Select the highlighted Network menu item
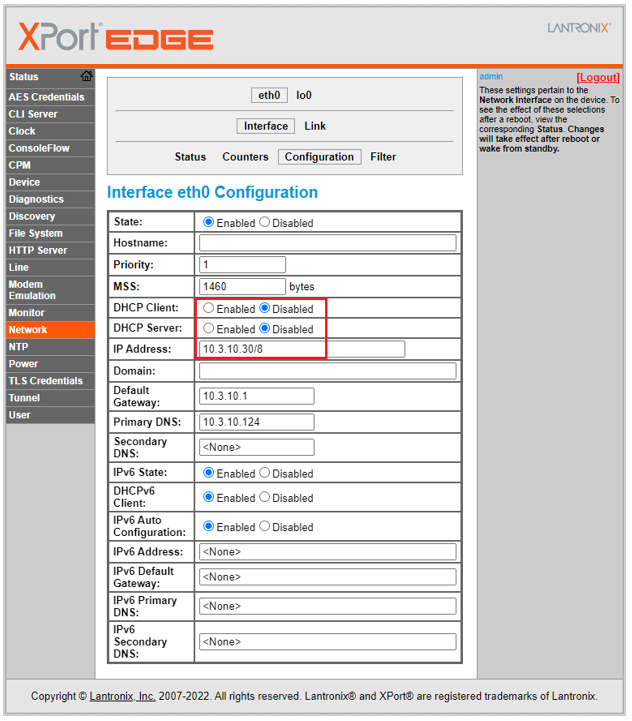This screenshot has width=632, height=721. [x=51, y=330]
